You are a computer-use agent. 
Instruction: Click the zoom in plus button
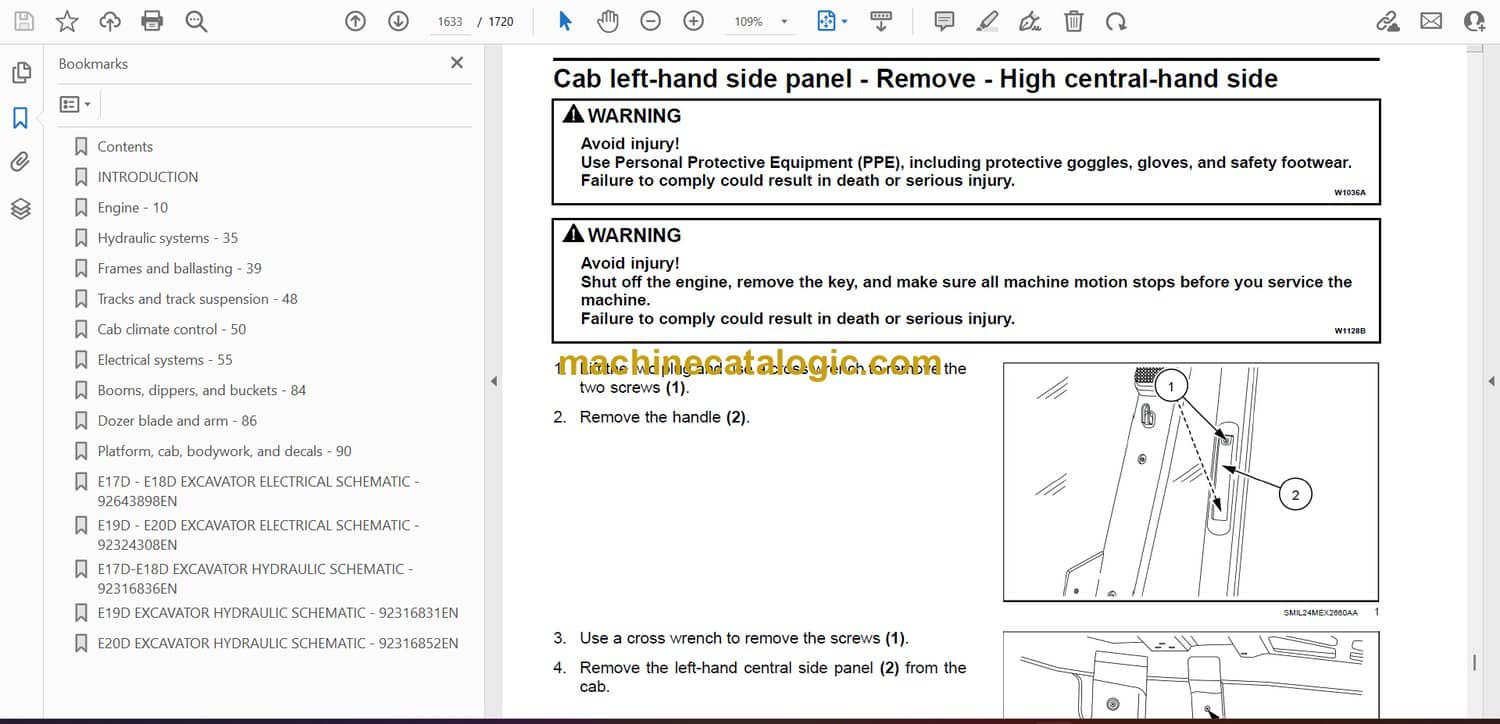(693, 21)
